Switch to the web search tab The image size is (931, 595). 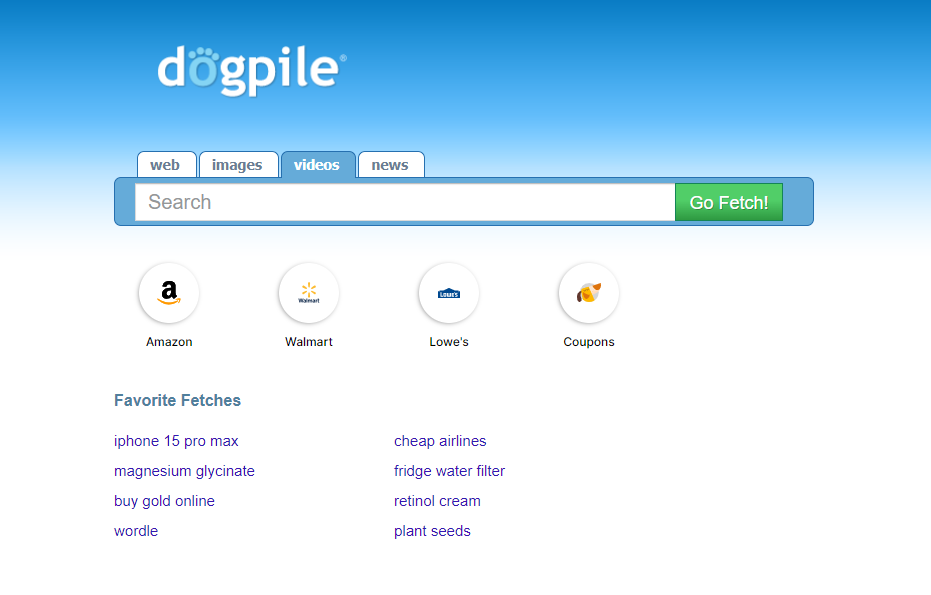pos(166,164)
